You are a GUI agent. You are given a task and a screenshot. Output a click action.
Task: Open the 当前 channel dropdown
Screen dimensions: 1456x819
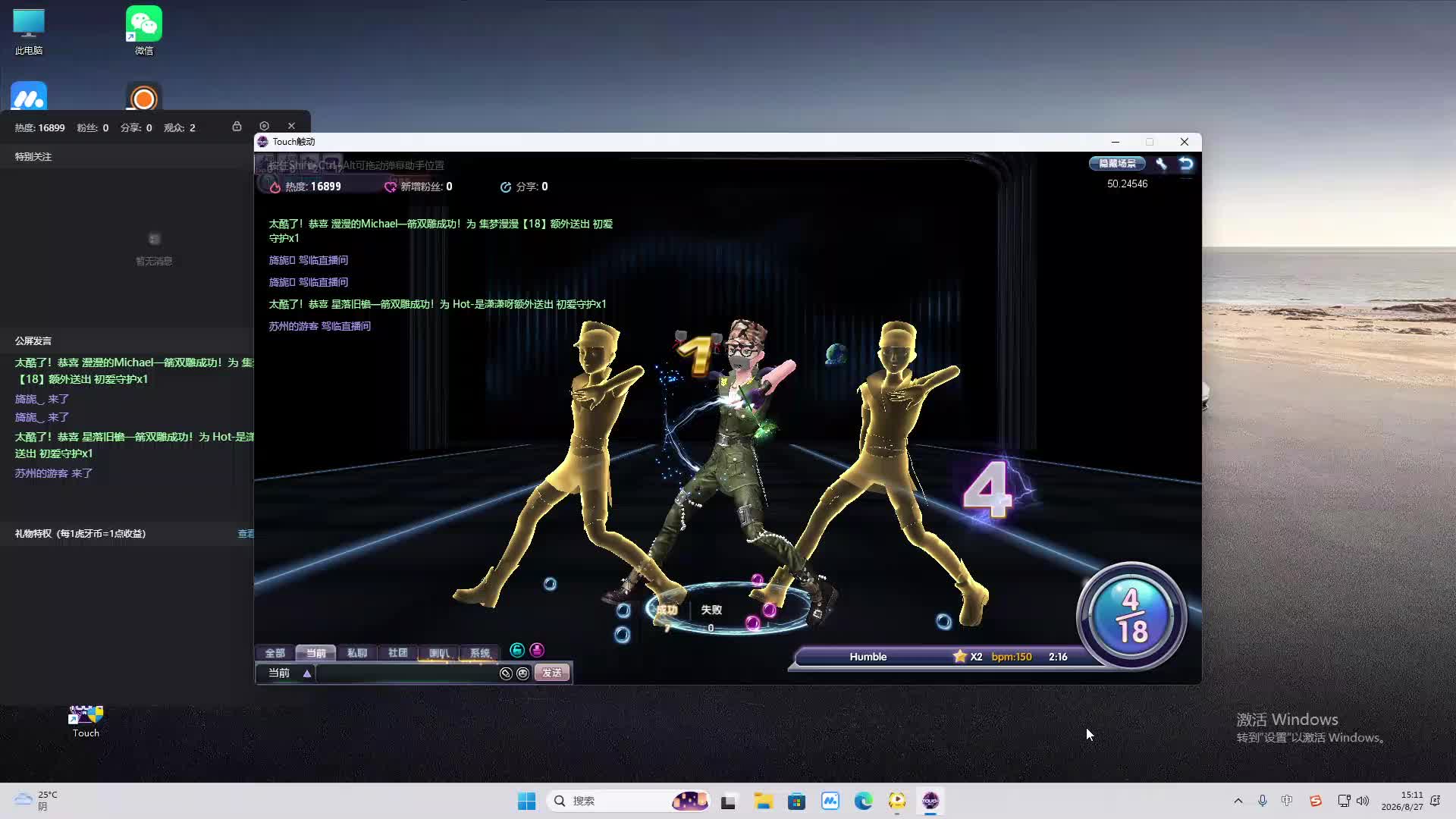click(x=307, y=673)
